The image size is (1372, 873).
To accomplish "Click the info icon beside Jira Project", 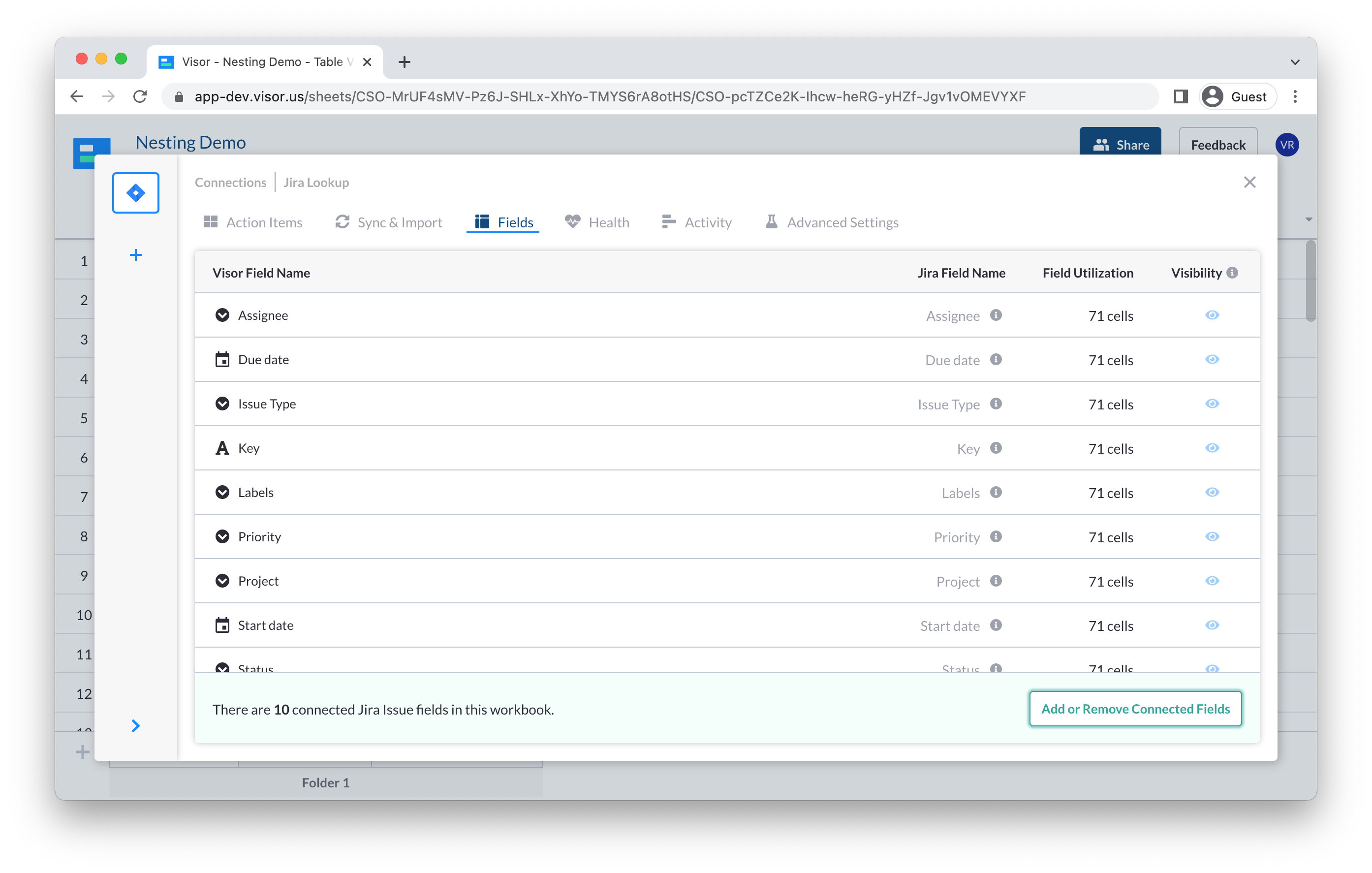I will pyautogui.click(x=996, y=581).
